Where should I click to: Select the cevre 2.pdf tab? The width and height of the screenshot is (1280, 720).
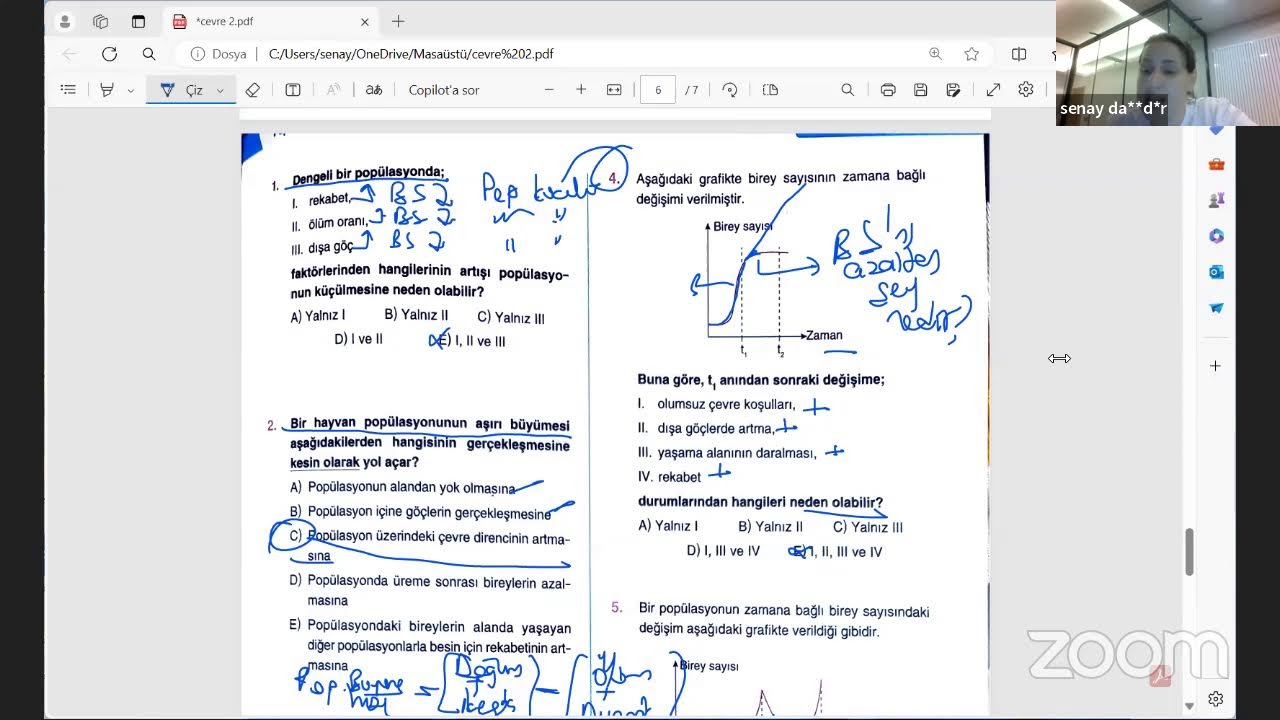pos(270,21)
